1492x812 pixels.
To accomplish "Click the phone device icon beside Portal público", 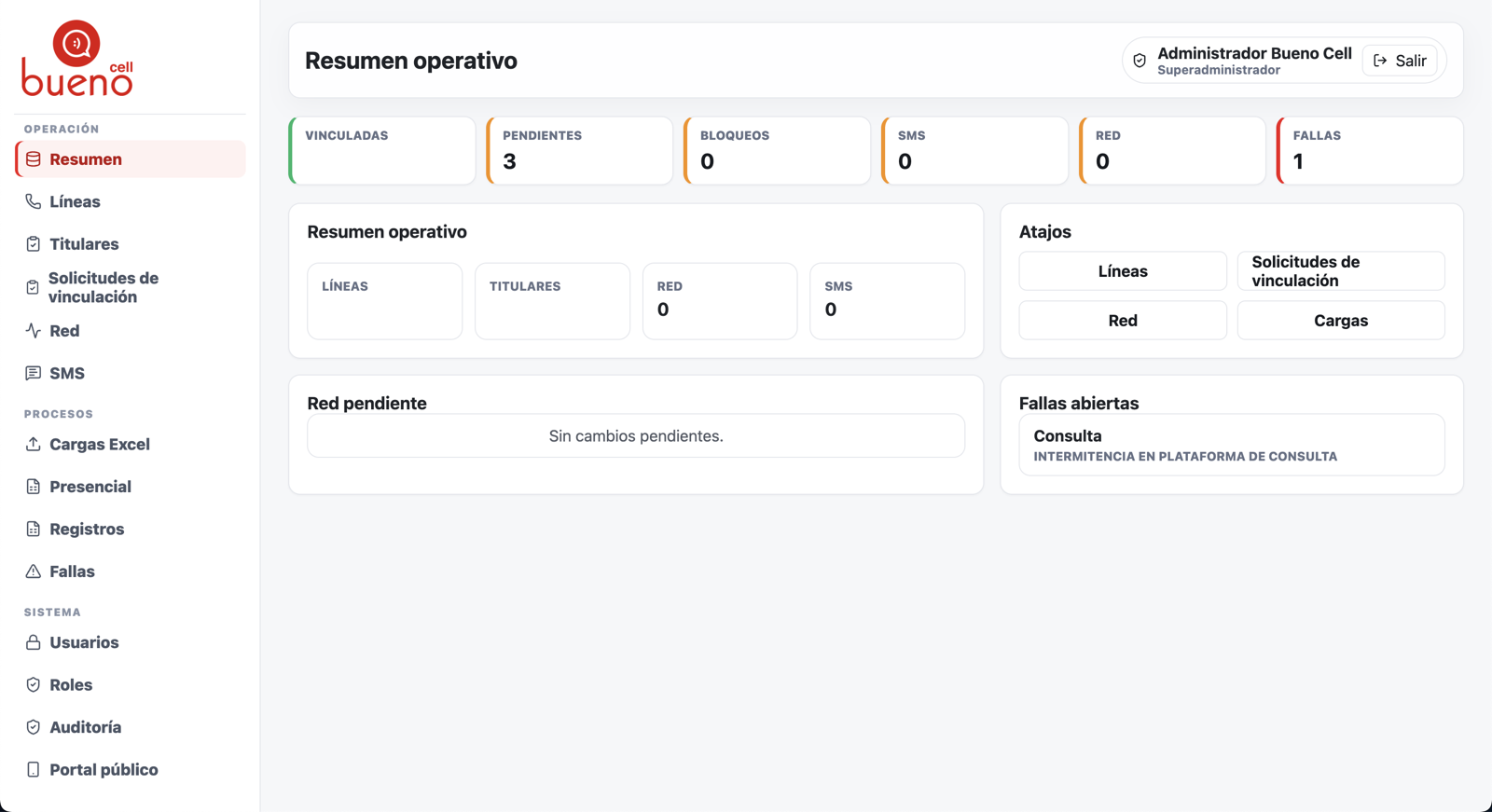I will (x=34, y=770).
